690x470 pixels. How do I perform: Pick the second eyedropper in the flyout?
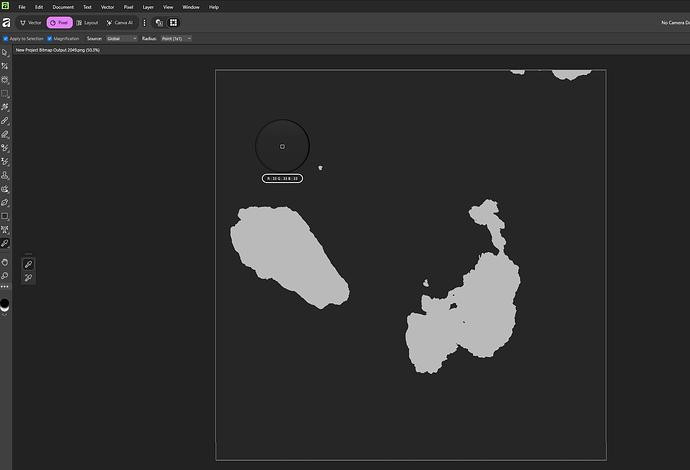point(29,277)
